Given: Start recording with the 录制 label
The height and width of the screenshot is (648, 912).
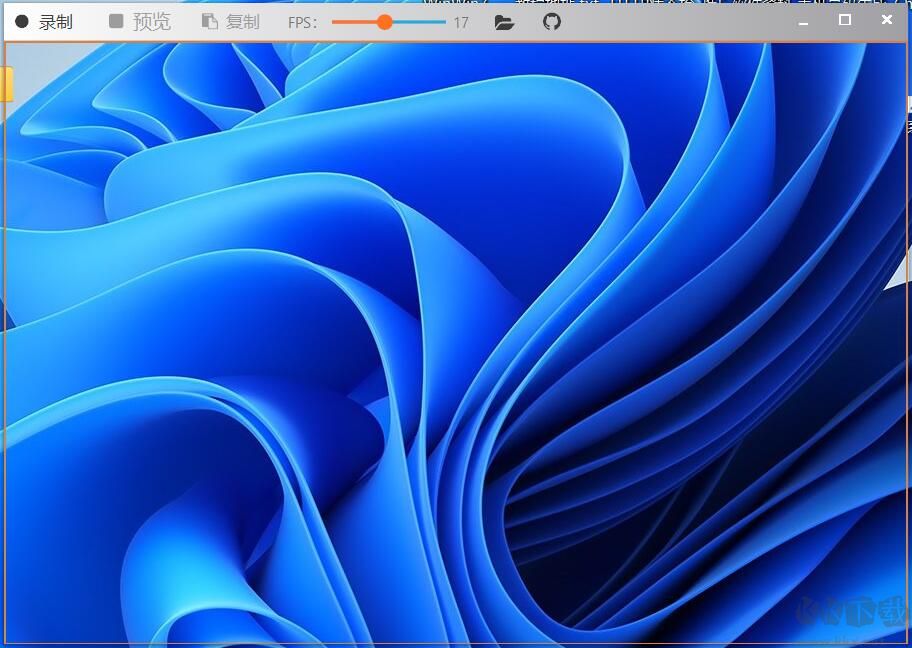Looking at the screenshot, I should click(x=55, y=22).
